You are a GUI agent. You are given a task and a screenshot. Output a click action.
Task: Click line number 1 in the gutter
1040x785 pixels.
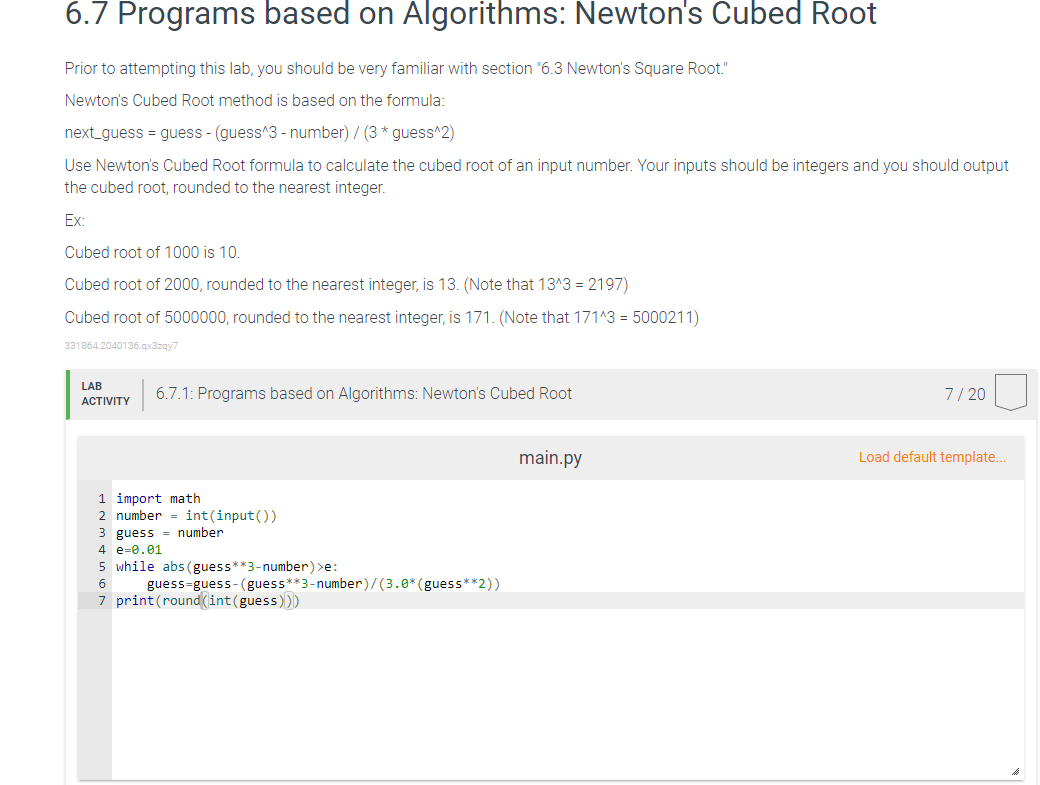point(101,498)
